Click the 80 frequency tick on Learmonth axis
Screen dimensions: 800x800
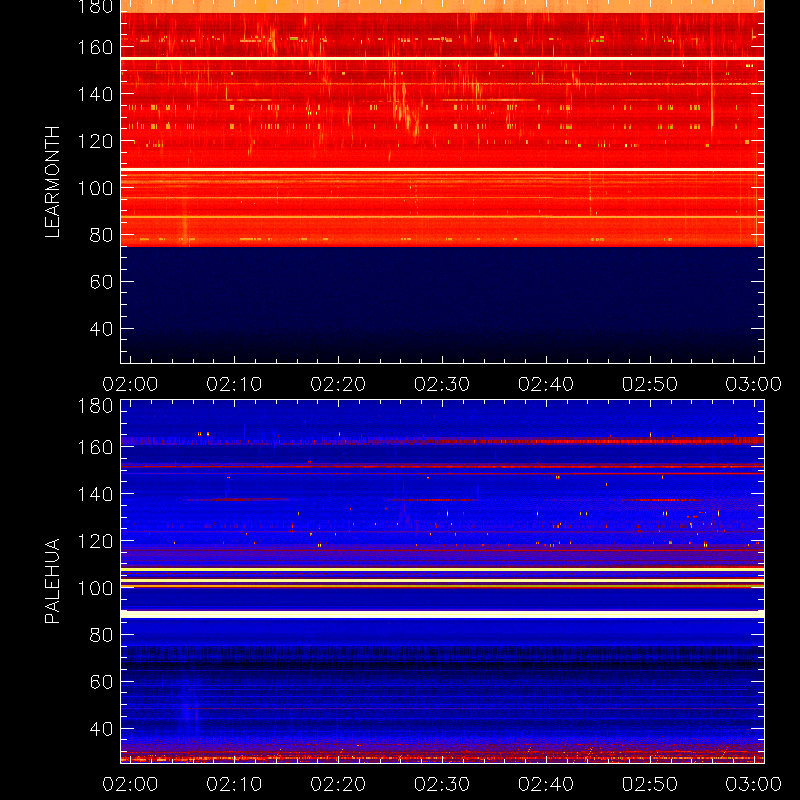click(x=102, y=235)
